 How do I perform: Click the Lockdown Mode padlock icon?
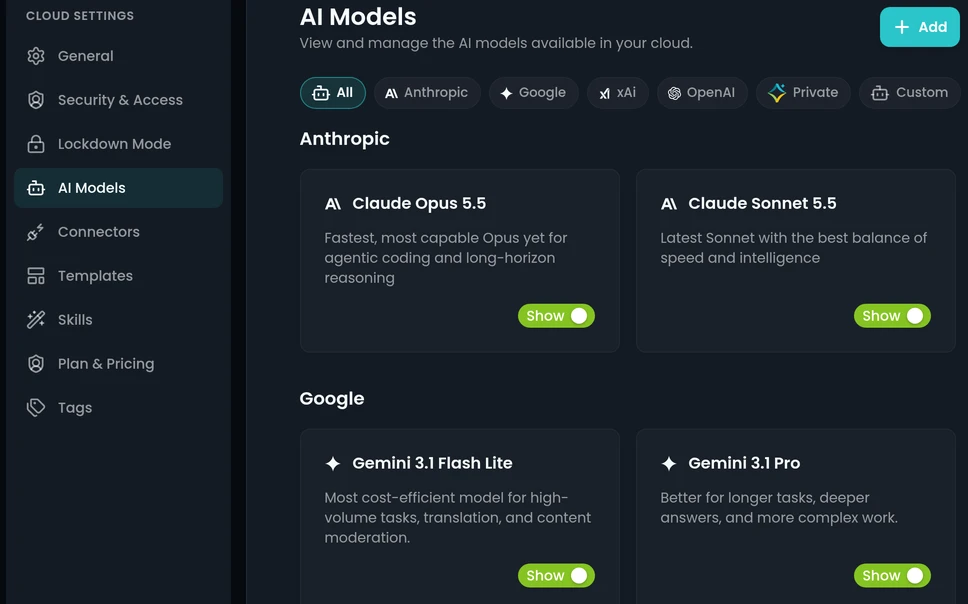[36, 144]
